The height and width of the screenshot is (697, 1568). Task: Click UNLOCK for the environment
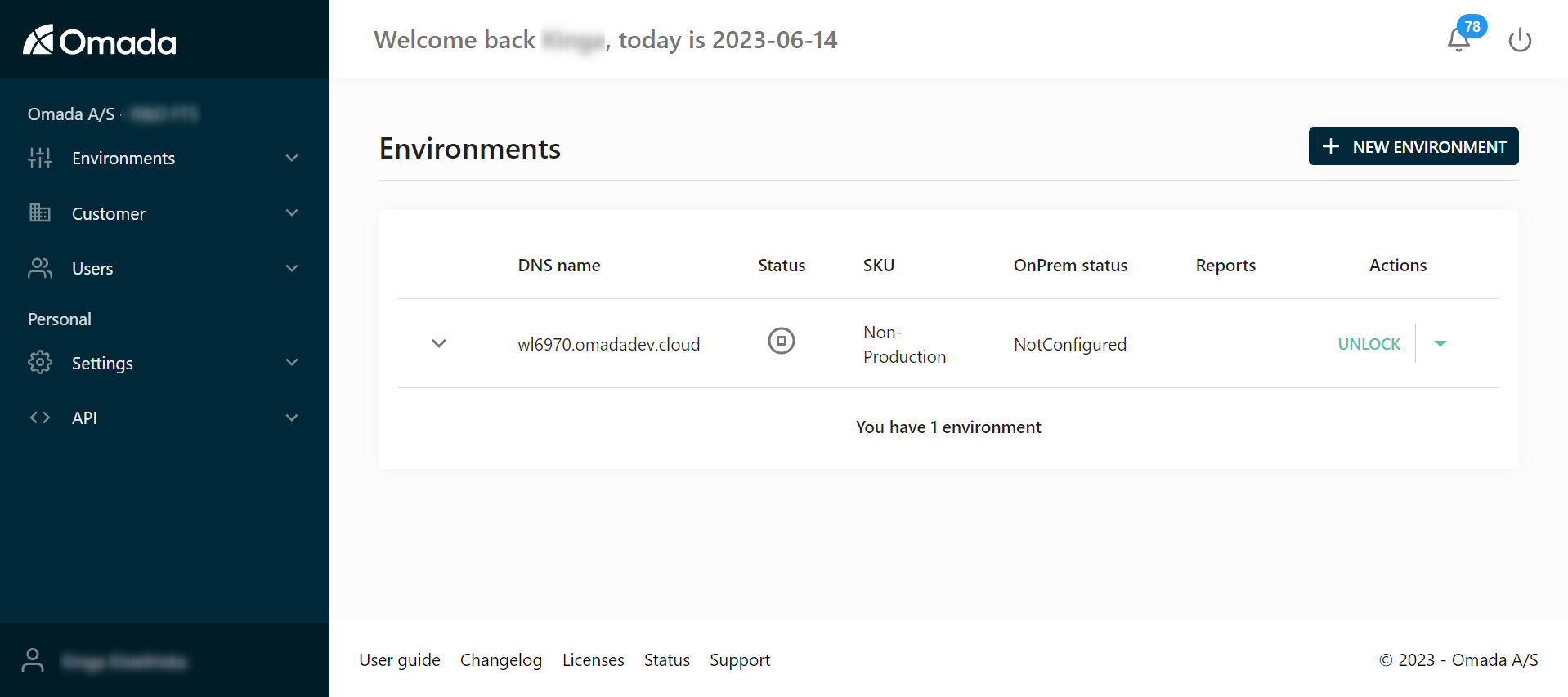[1369, 344]
